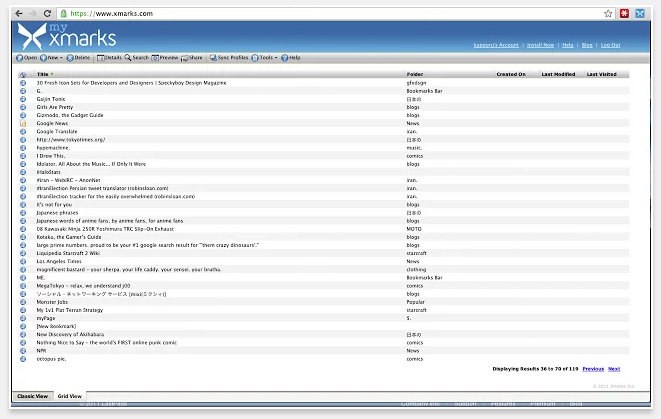Click the globe icon beside Gaijin Tonic
Image resolution: width=661 pixels, height=419 pixels.
(x=23, y=99)
